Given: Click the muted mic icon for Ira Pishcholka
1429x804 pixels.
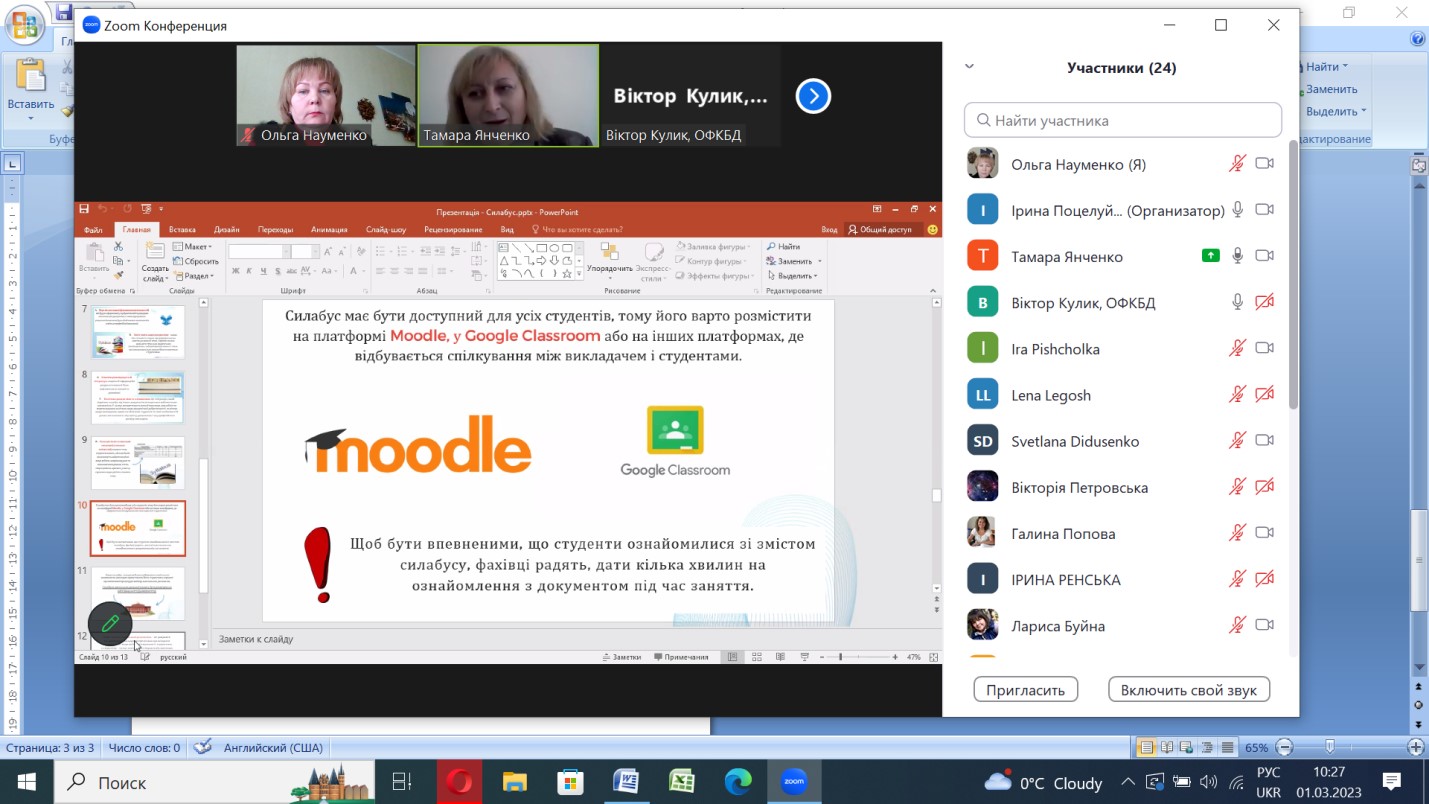Looking at the screenshot, I should tap(1238, 348).
